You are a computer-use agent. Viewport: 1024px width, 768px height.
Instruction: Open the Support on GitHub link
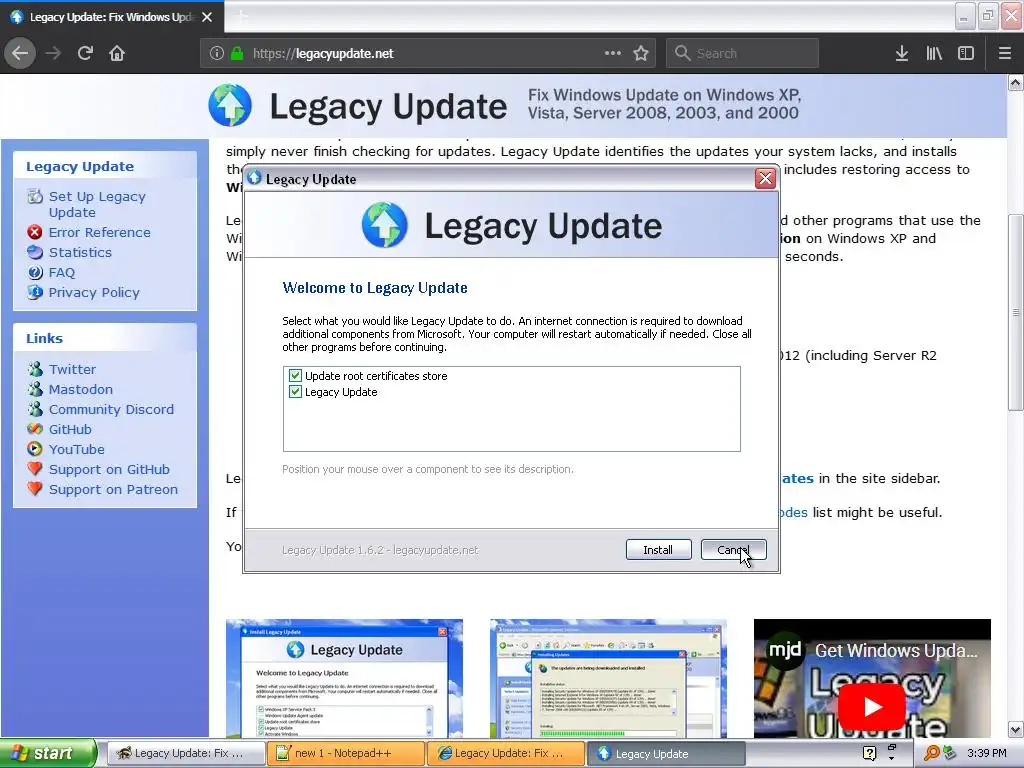[109, 470]
